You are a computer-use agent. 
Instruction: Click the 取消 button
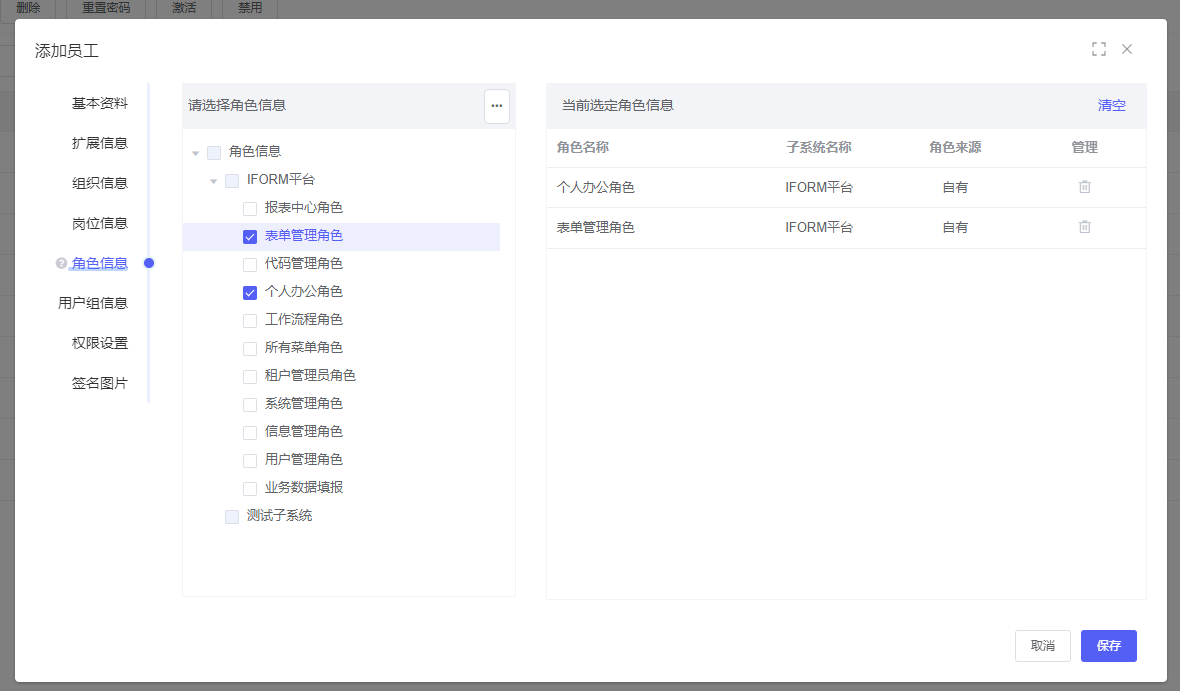point(1042,646)
